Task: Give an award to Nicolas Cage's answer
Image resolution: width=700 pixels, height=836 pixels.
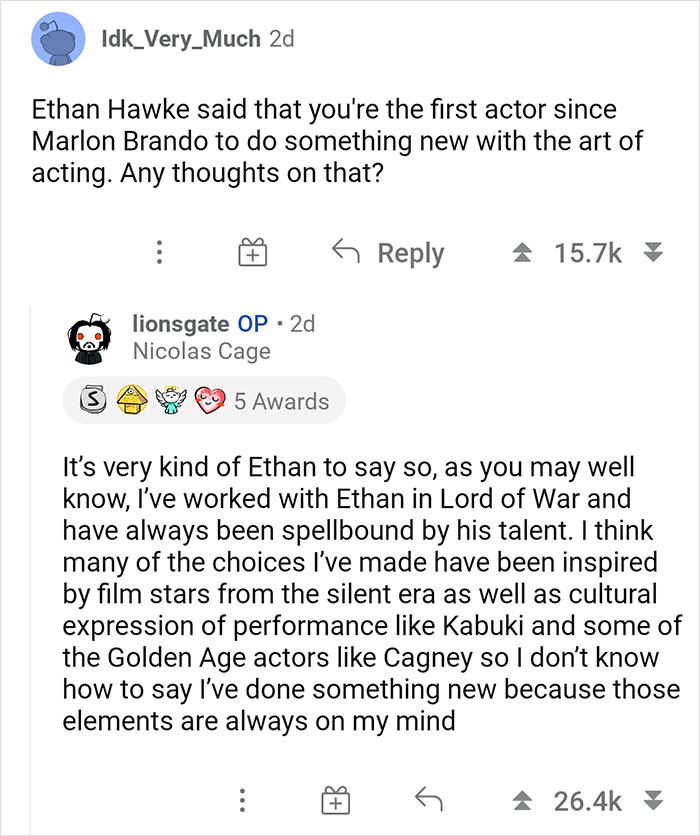Action: click(x=338, y=799)
